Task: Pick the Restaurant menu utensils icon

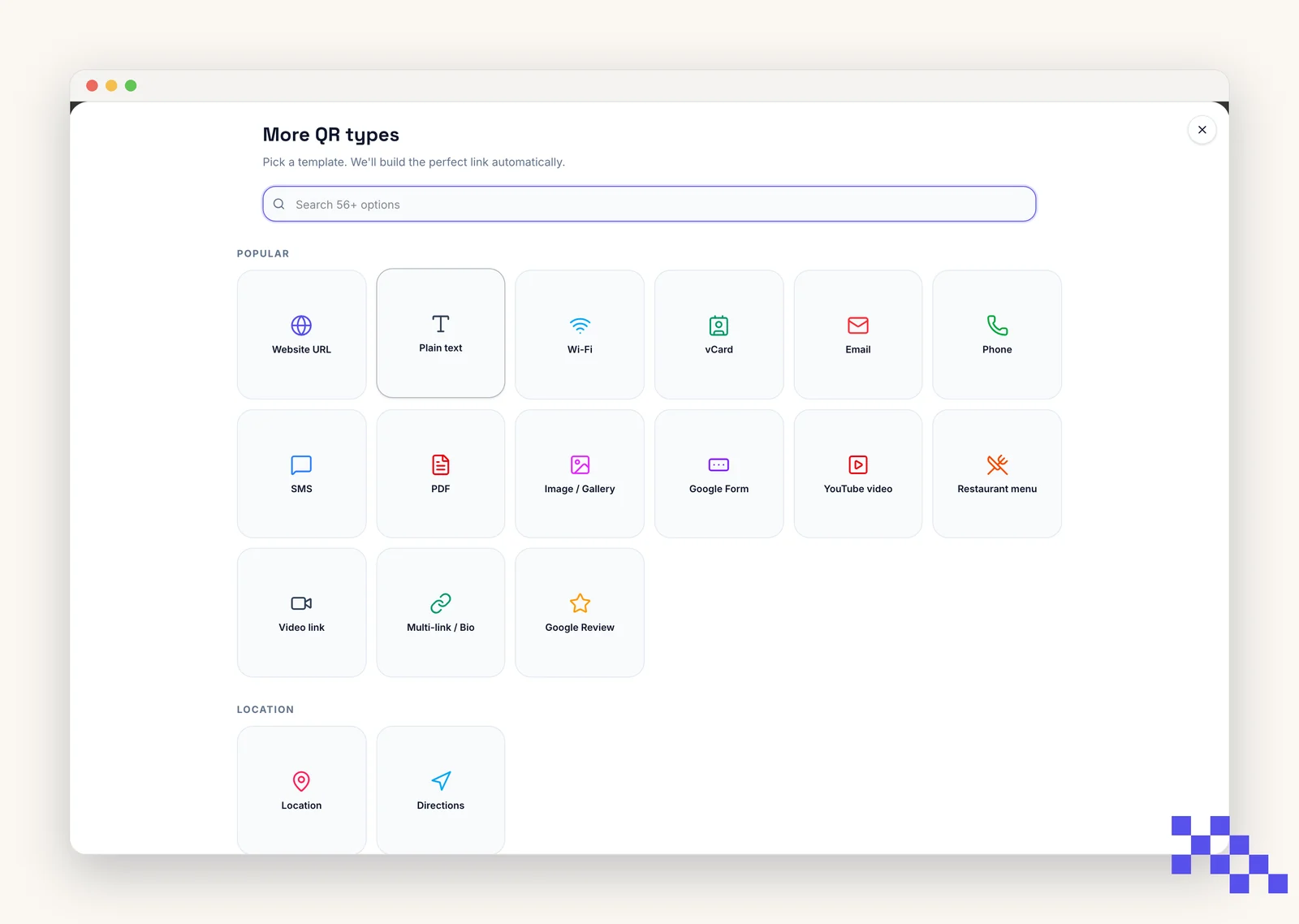Action: tap(997, 464)
